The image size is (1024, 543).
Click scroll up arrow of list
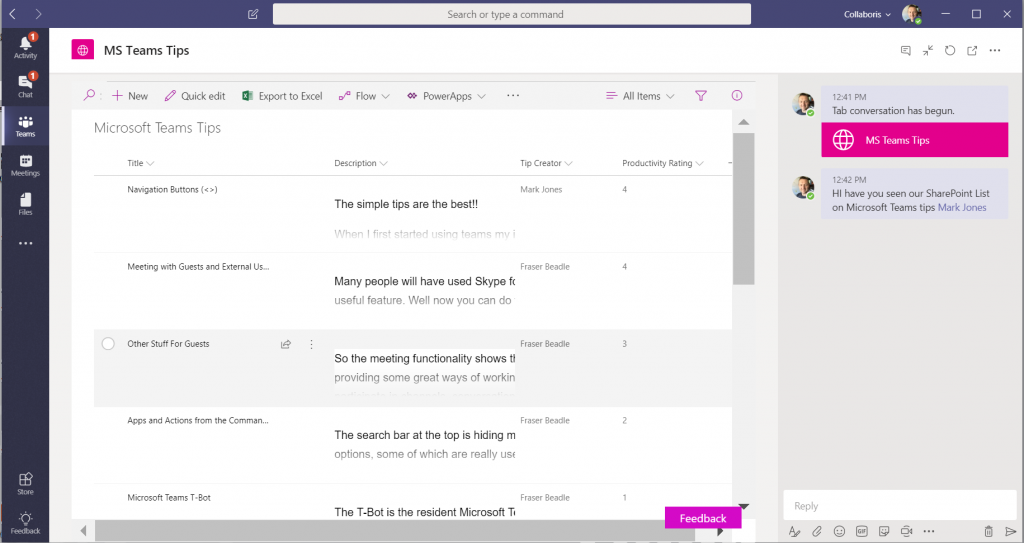click(x=743, y=122)
